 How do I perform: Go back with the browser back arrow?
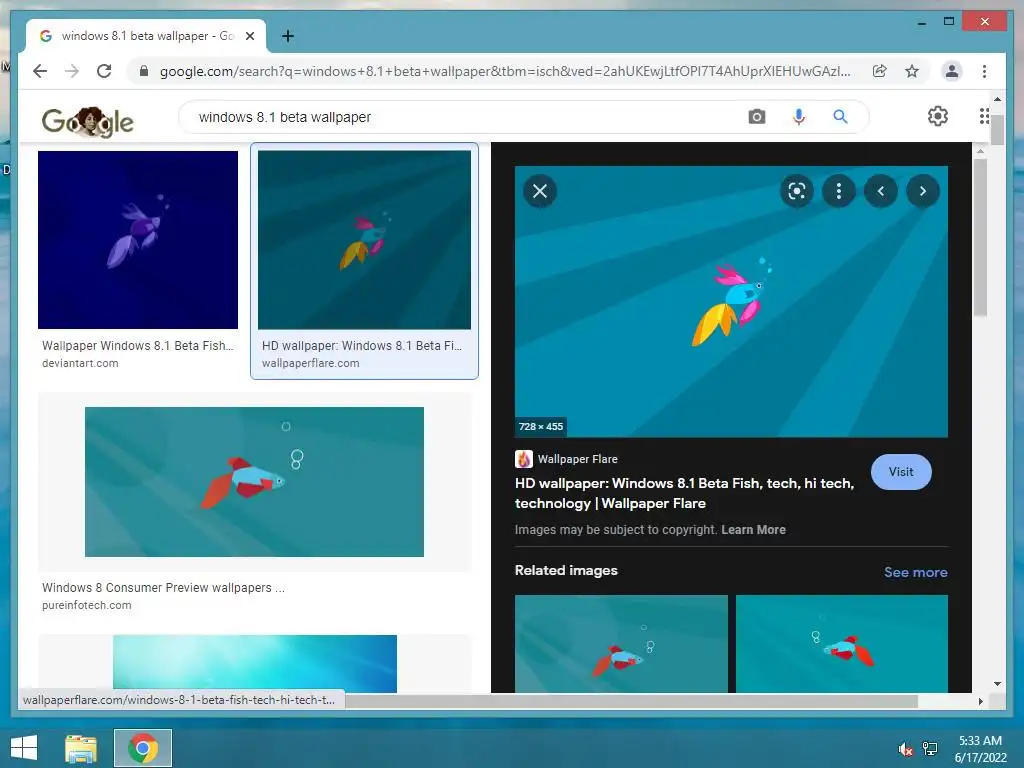(x=40, y=71)
